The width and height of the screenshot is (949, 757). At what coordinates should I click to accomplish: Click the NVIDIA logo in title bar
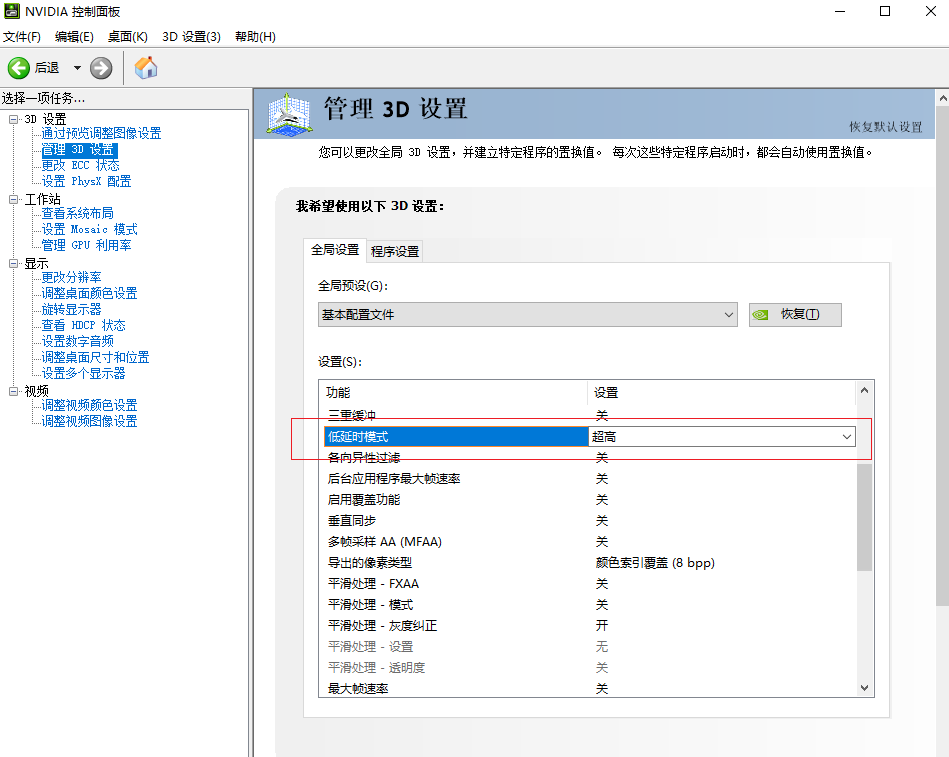(11, 11)
